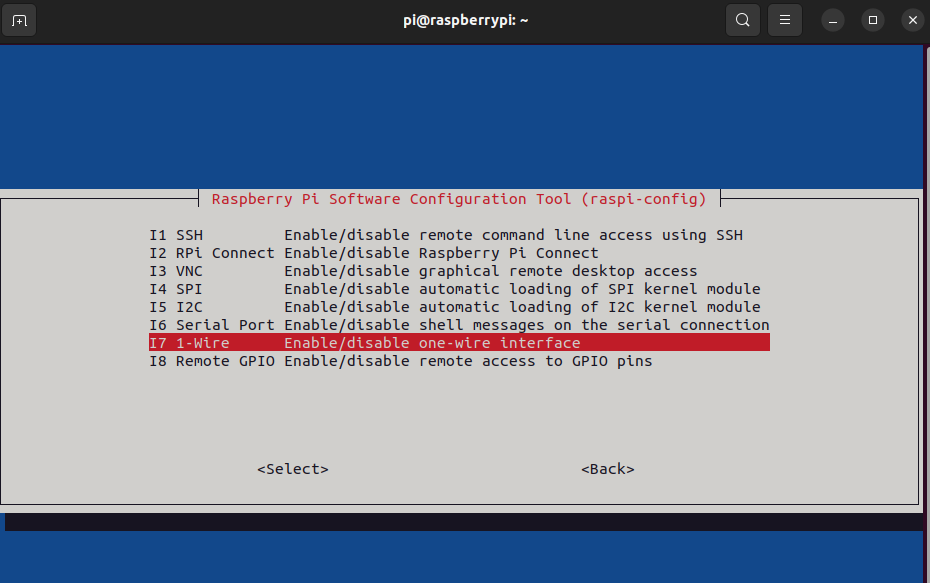Click the terminal vertical scrollbar

[x=927, y=314]
